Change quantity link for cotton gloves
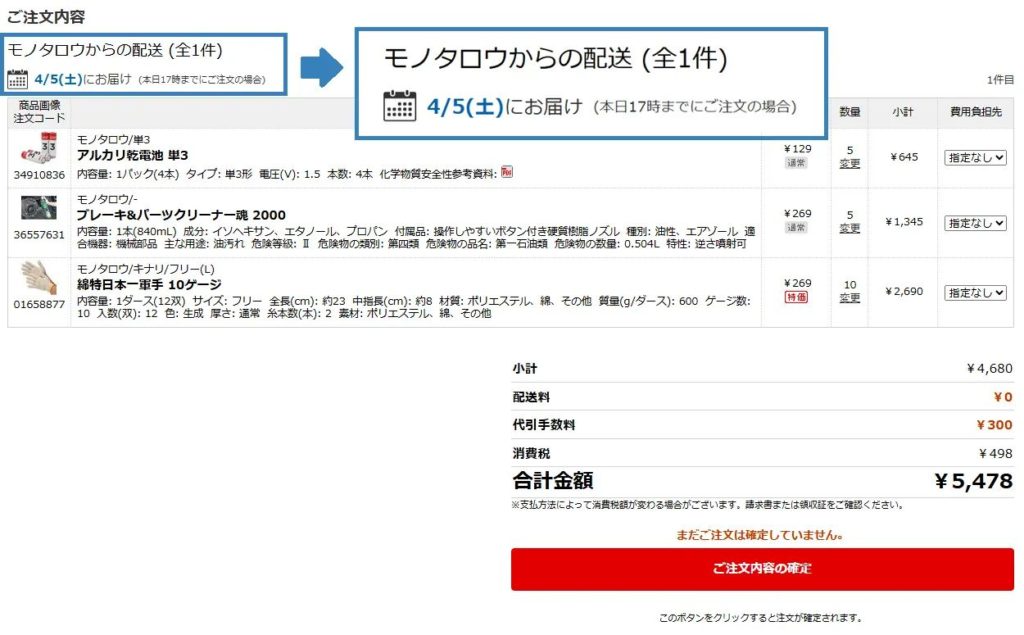Viewport: 1024px width, 635px height. (850, 298)
